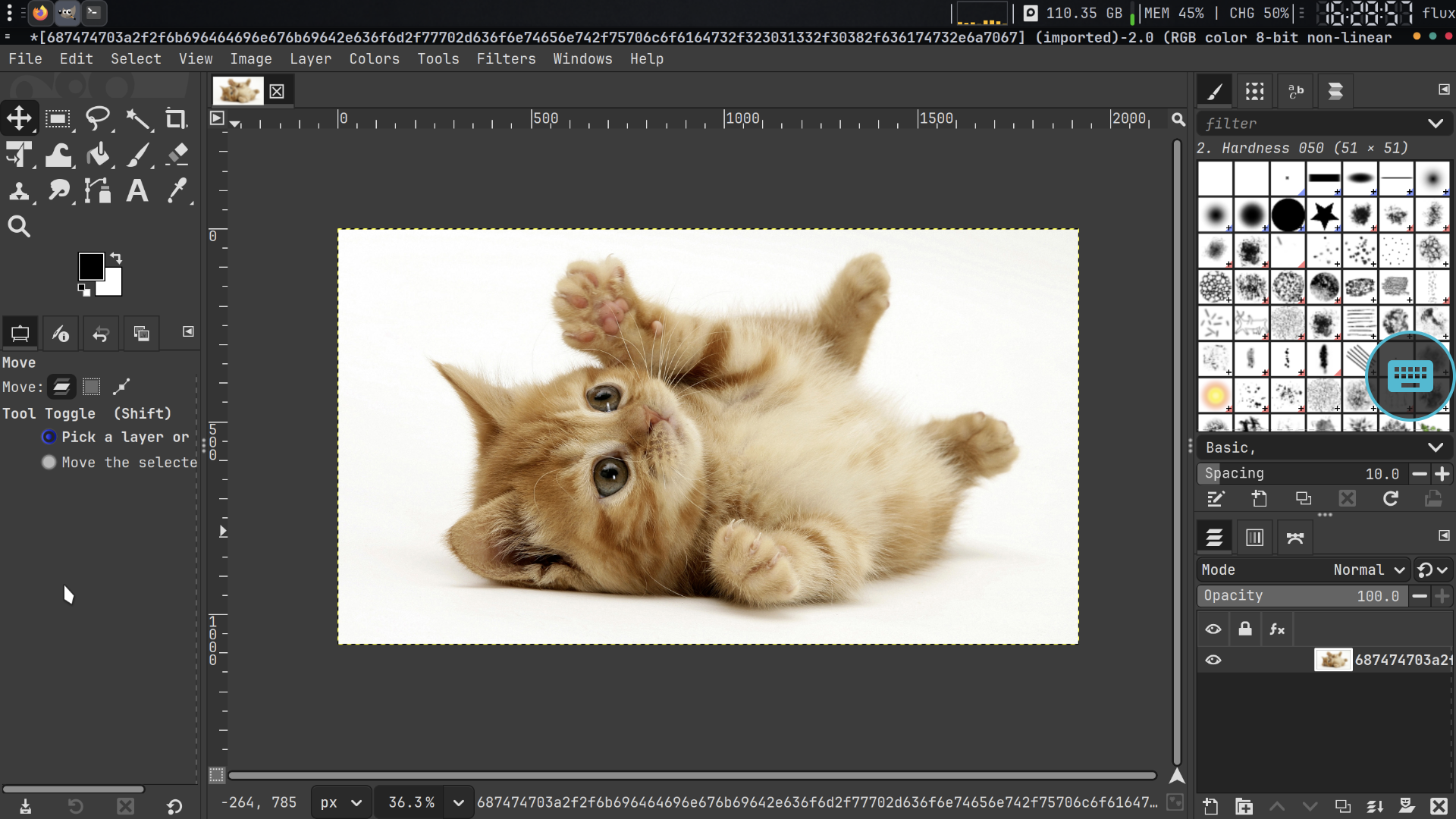
Task: Choose 'Move the selected' radio option
Action: click(x=49, y=463)
